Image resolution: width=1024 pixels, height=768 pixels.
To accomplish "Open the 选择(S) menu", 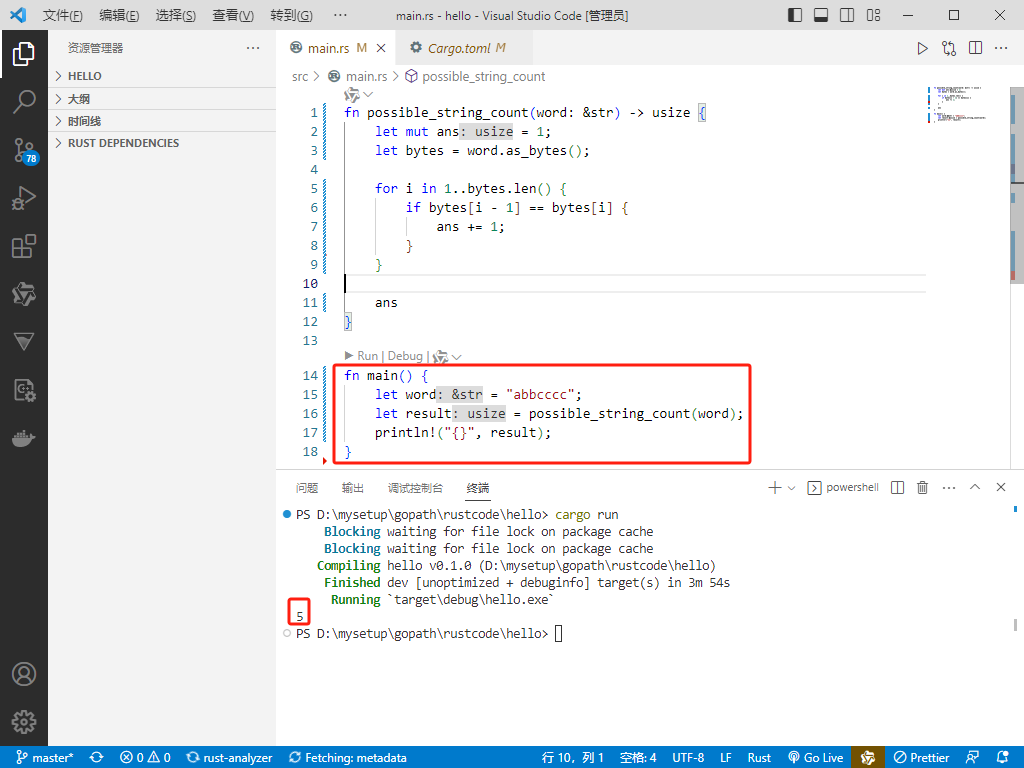I will [175, 15].
